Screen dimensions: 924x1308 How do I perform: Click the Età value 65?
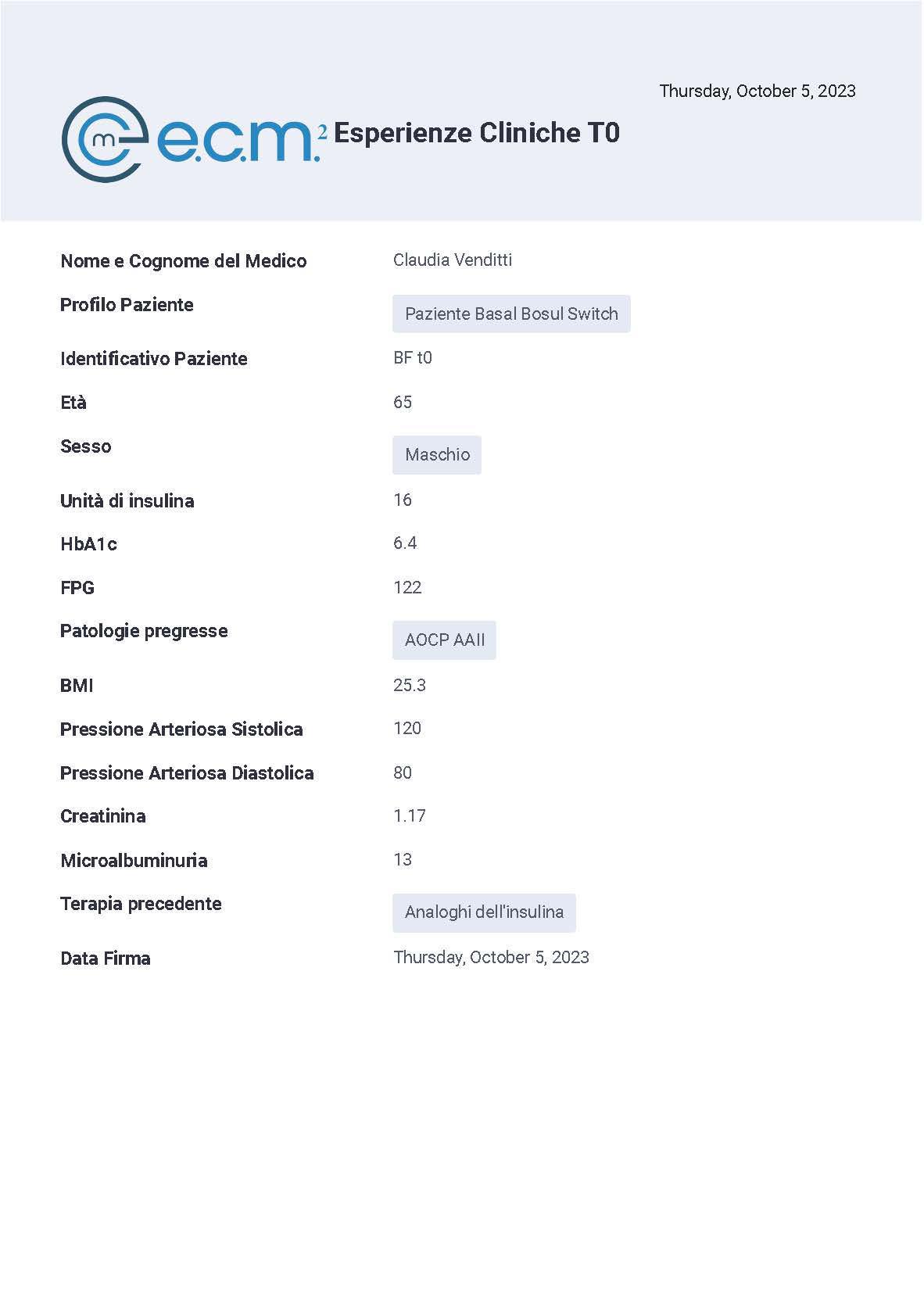pyautogui.click(x=403, y=402)
